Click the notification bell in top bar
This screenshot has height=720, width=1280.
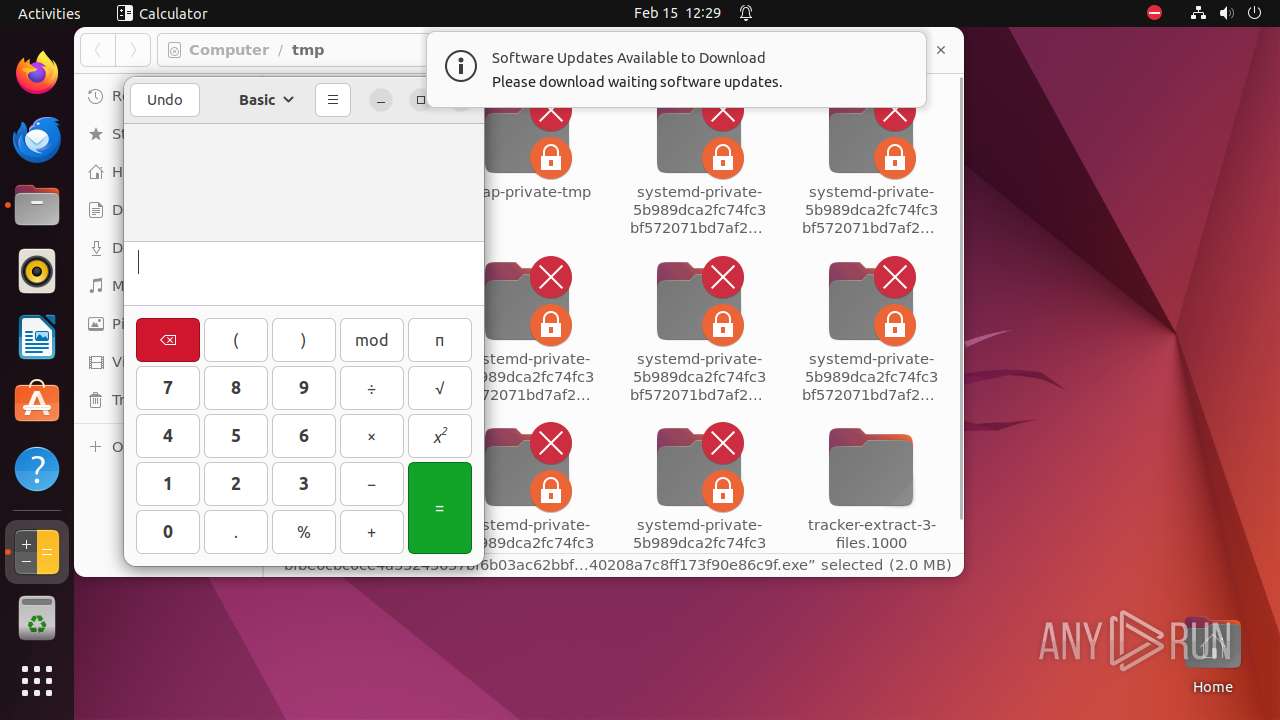point(746,13)
